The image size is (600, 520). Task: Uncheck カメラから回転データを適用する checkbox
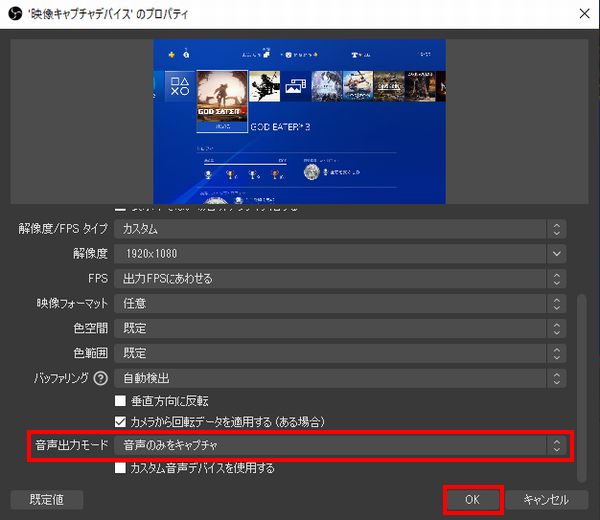point(120,422)
